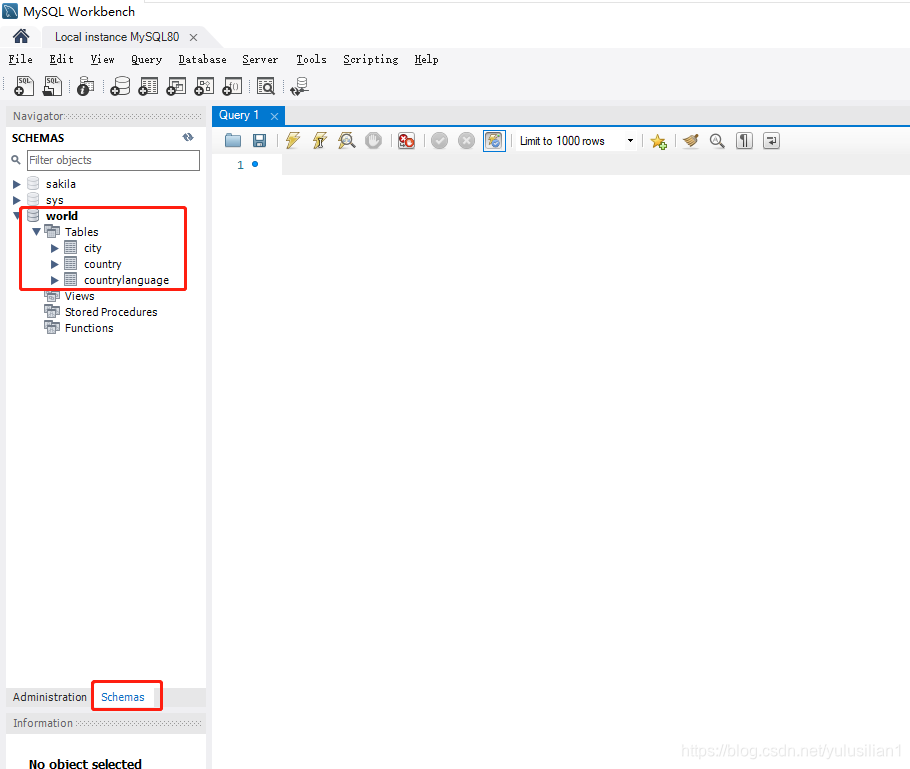910x769 pixels.
Task: Expand the city table
Action: coord(55,248)
